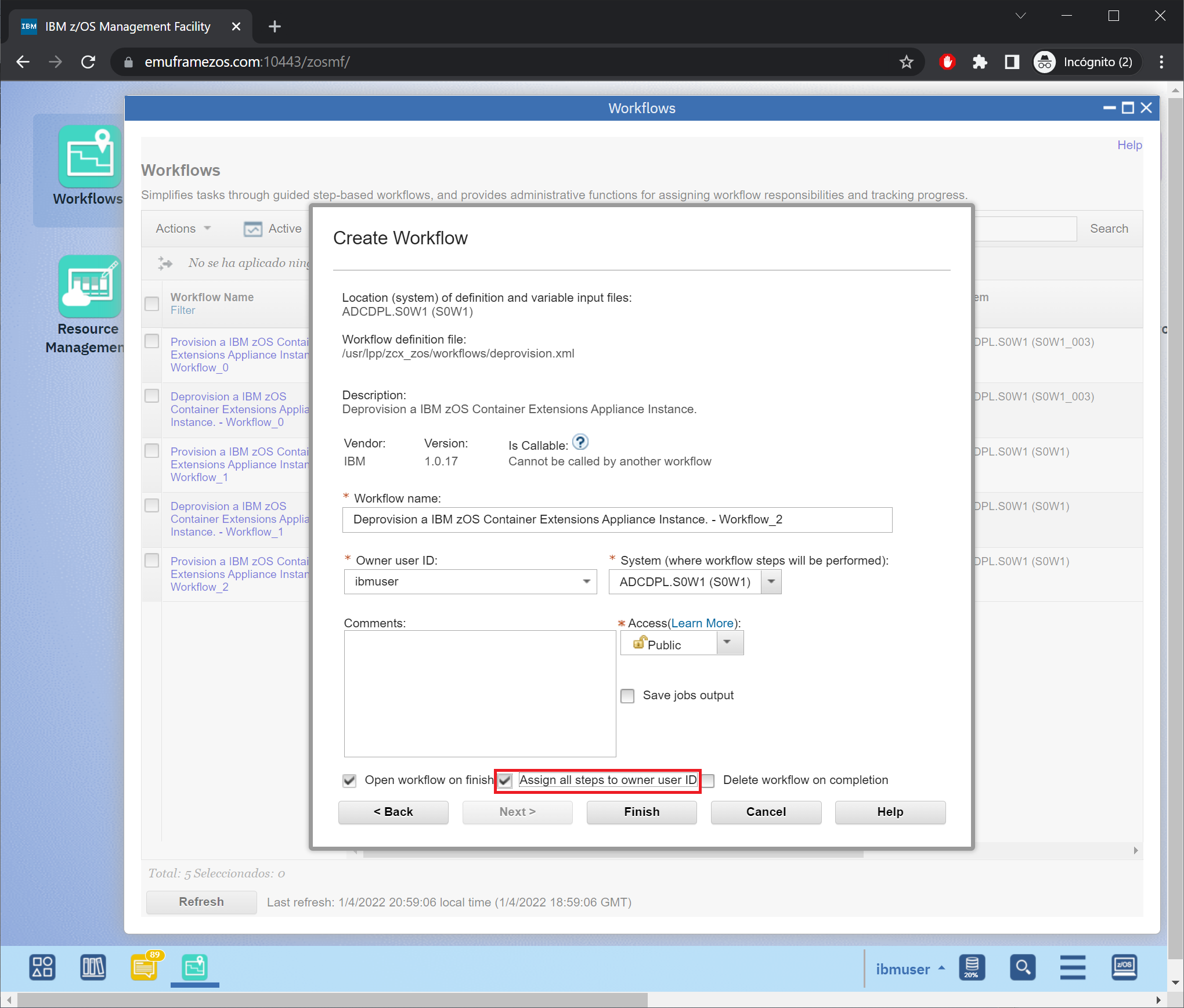The width and height of the screenshot is (1184, 1008).
Task: Open the storage usage 20% icon
Action: 972,967
